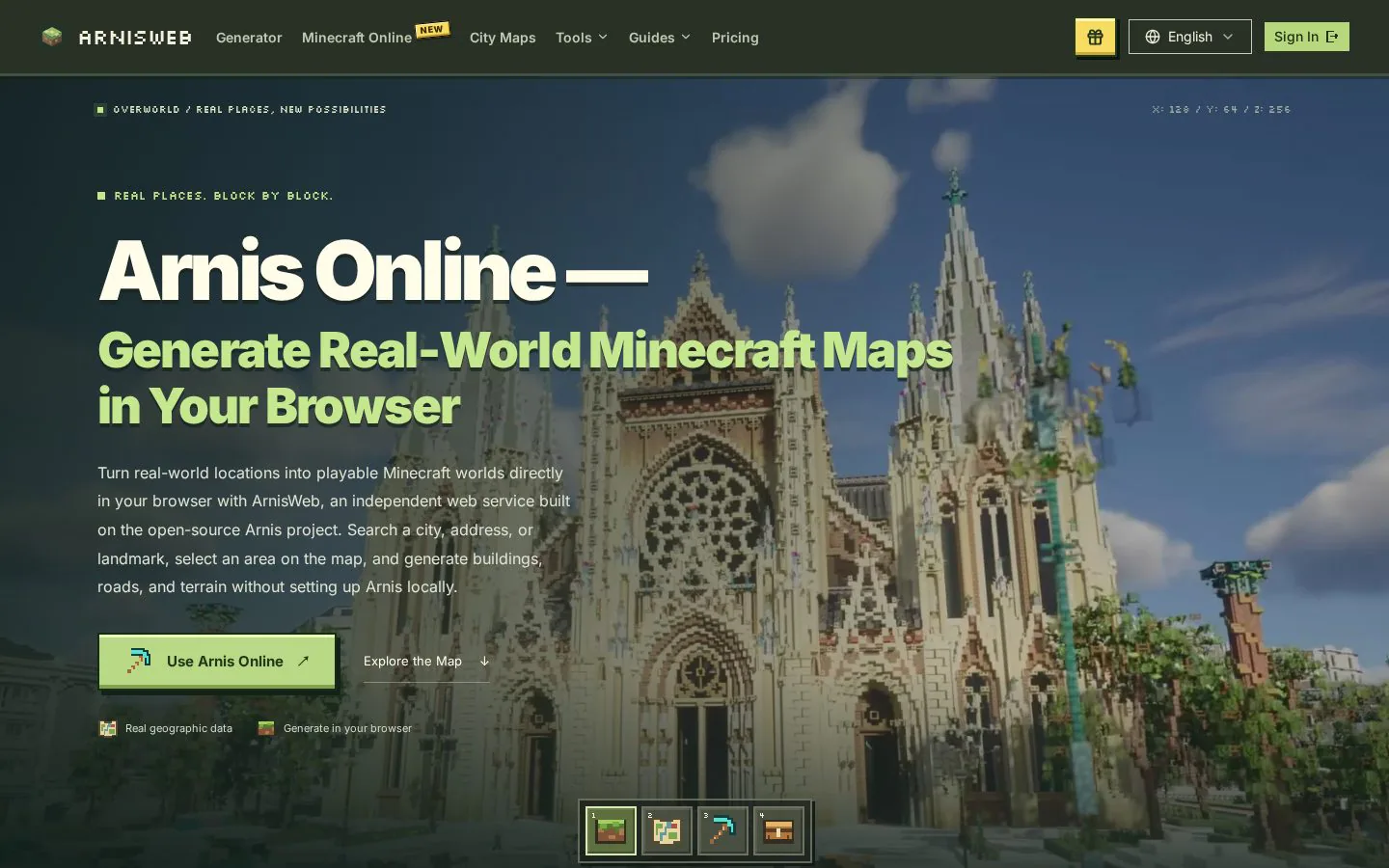
Task: Click the sign-in arrow icon
Action: click(1332, 37)
